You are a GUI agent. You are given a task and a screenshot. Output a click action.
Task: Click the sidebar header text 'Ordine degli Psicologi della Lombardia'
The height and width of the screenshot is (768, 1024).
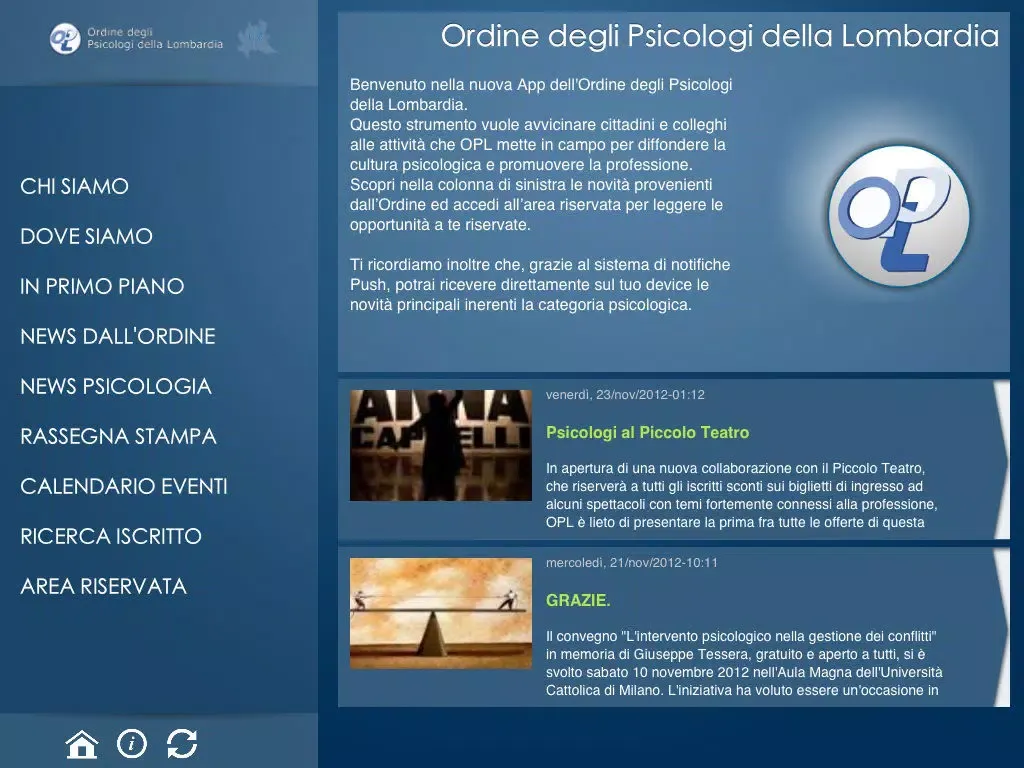(155, 39)
